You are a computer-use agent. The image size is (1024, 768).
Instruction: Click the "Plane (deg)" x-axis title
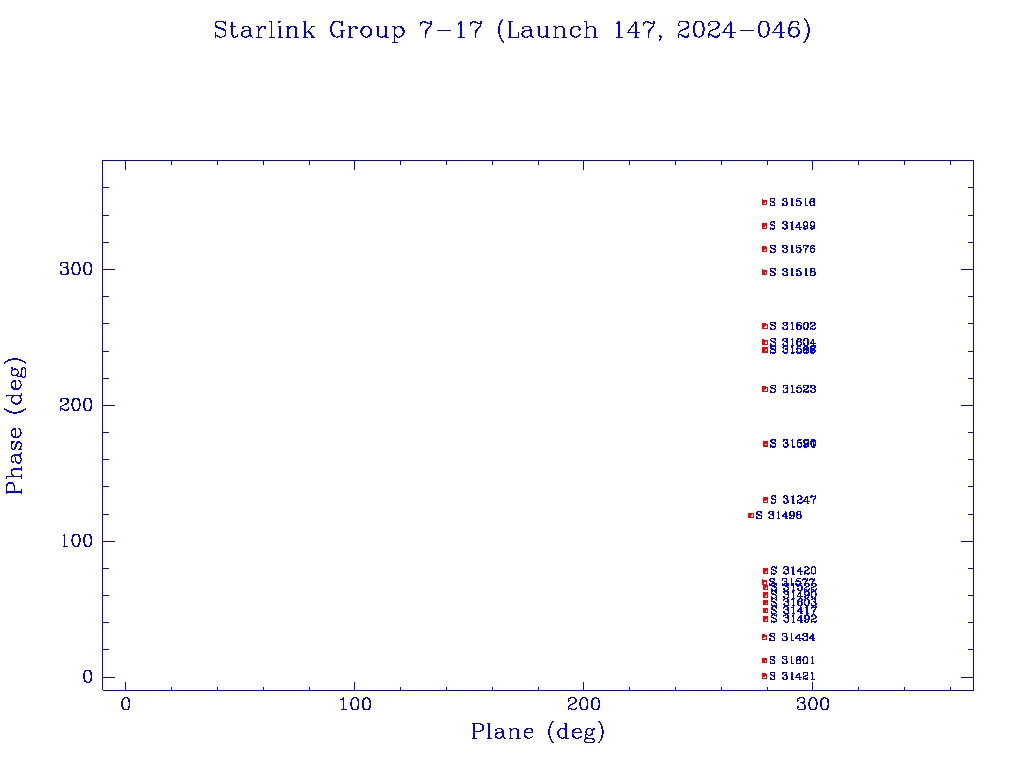pos(537,731)
